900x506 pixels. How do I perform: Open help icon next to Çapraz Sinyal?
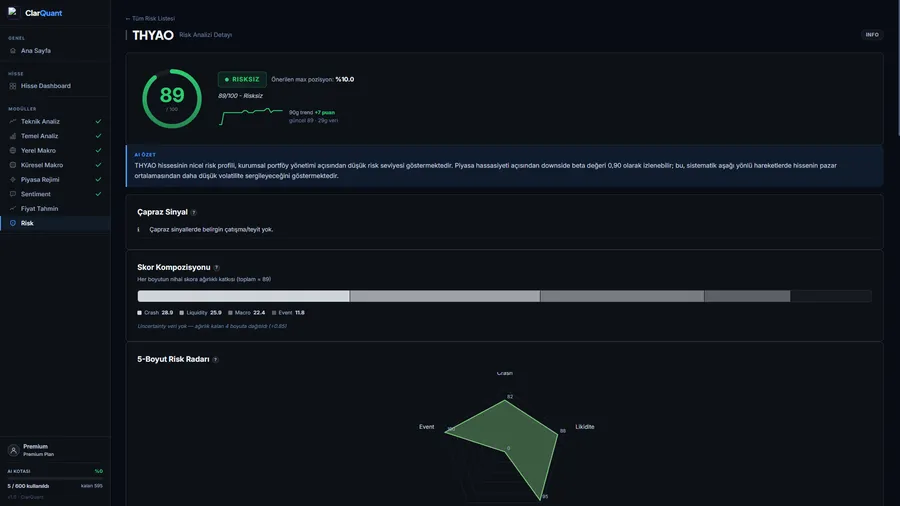tap(194, 212)
